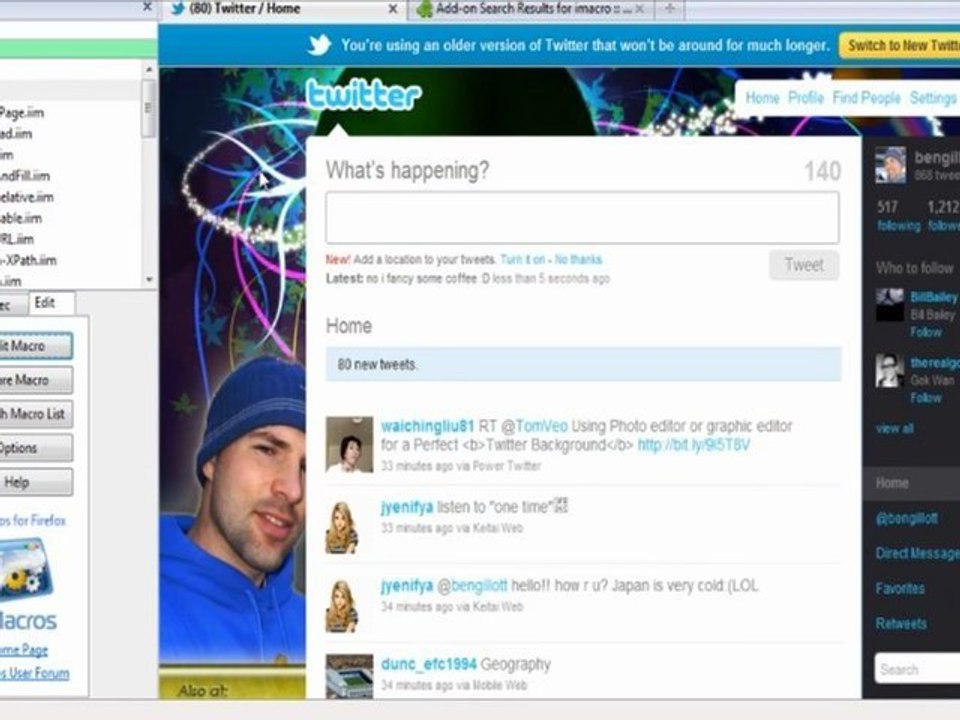Open the iMacros Options button

coord(36,448)
